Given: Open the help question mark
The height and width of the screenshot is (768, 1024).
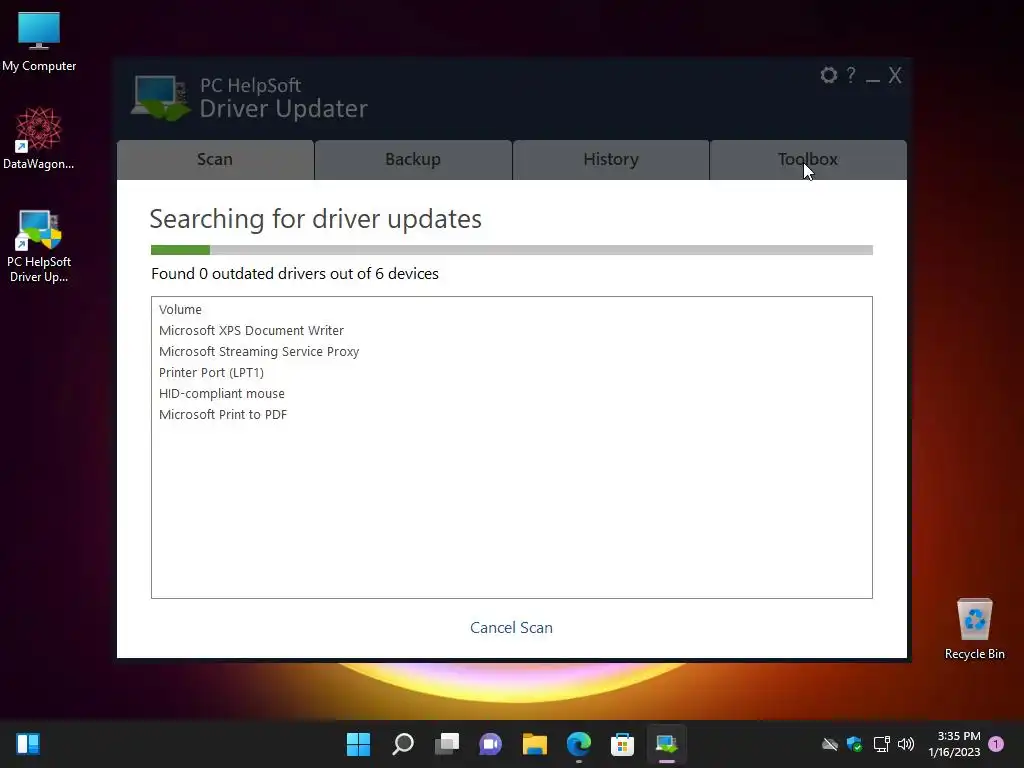Looking at the screenshot, I should (851, 75).
